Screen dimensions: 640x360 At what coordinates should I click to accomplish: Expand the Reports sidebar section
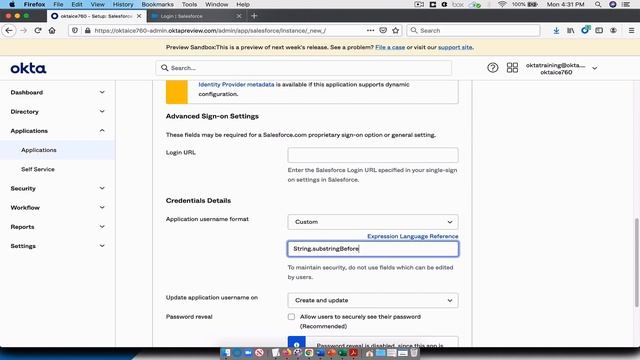57,227
